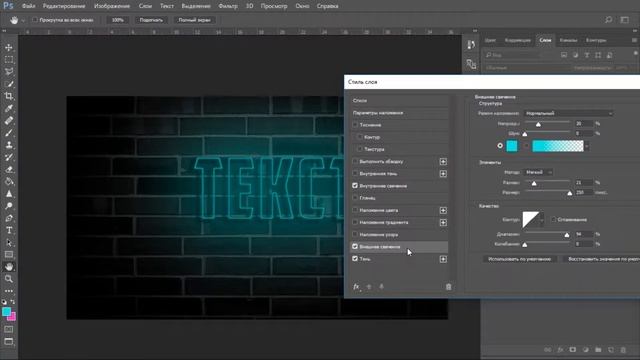Toggle the Глянец checkbox
The image size is (640, 360).
(x=355, y=198)
